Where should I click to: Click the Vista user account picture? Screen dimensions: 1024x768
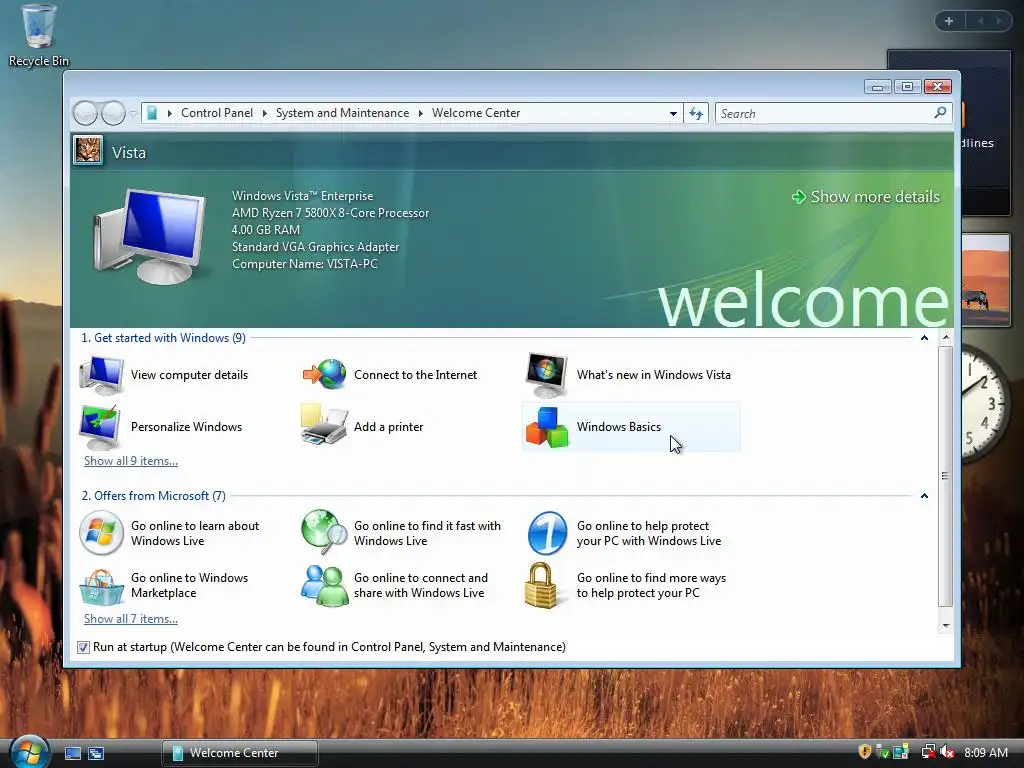(x=88, y=151)
